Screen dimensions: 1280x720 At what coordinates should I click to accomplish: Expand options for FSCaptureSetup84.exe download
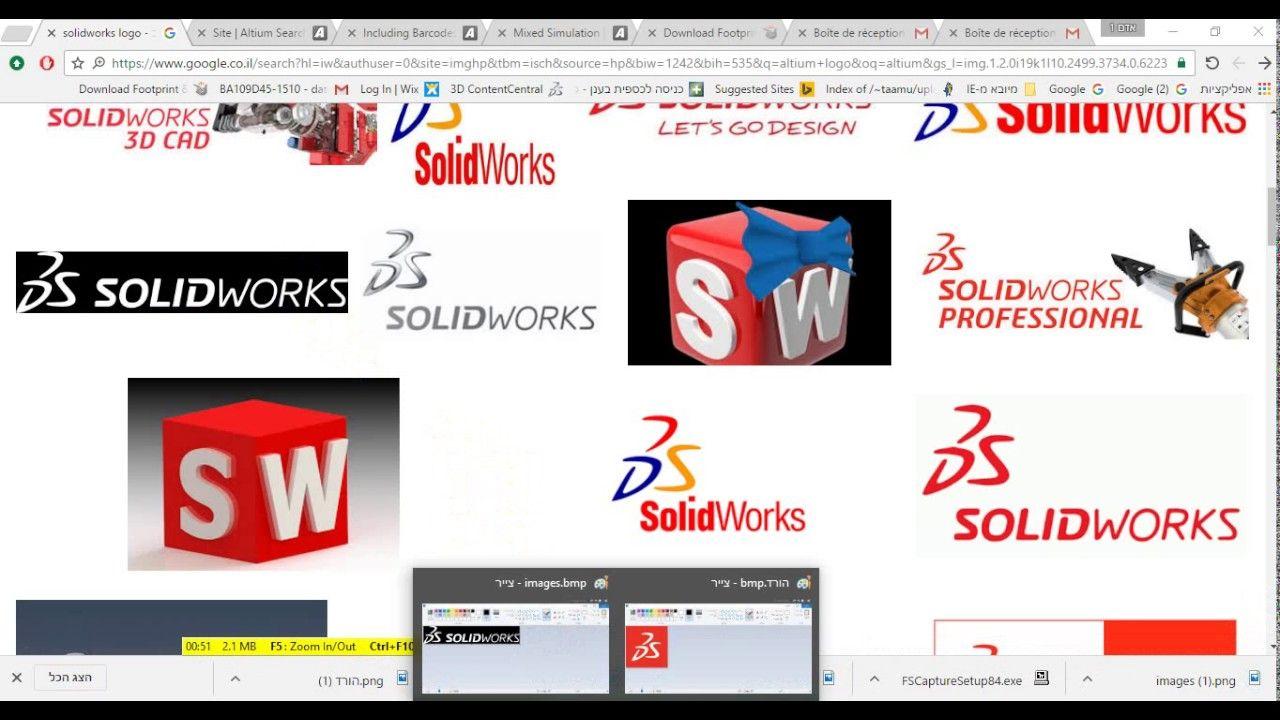(x=874, y=679)
